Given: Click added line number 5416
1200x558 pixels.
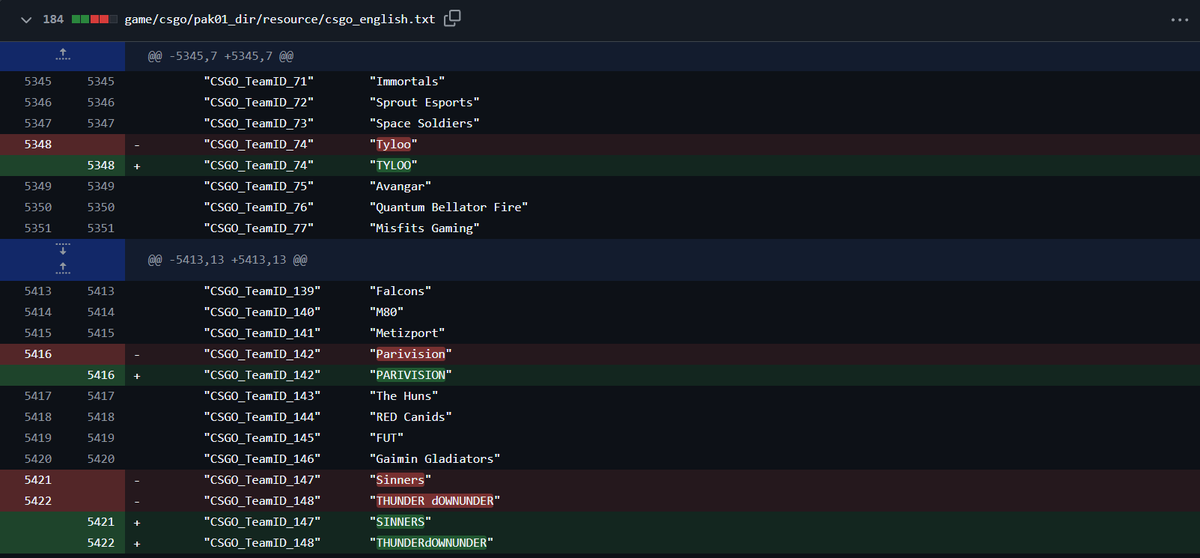Looking at the screenshot, I should click(x=100, y=375).
